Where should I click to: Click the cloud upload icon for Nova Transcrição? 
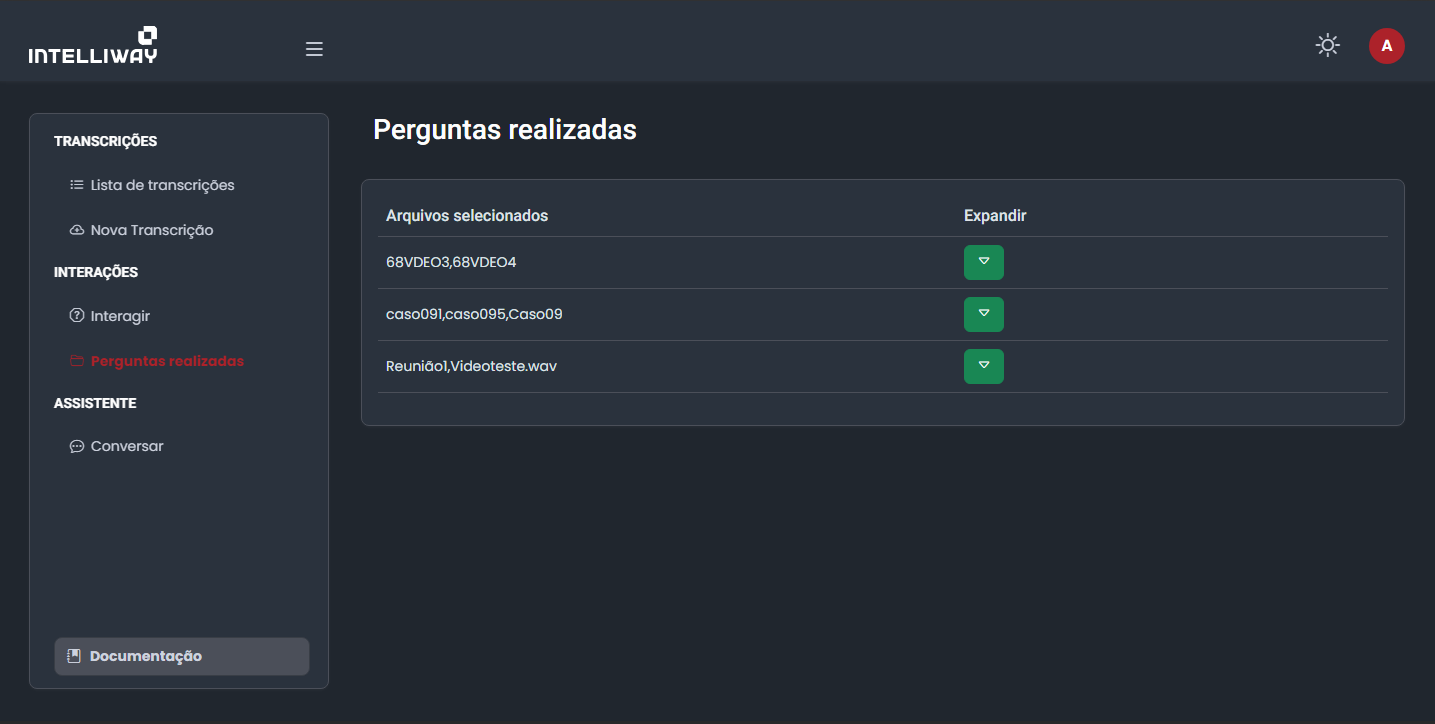pos(77,231)
